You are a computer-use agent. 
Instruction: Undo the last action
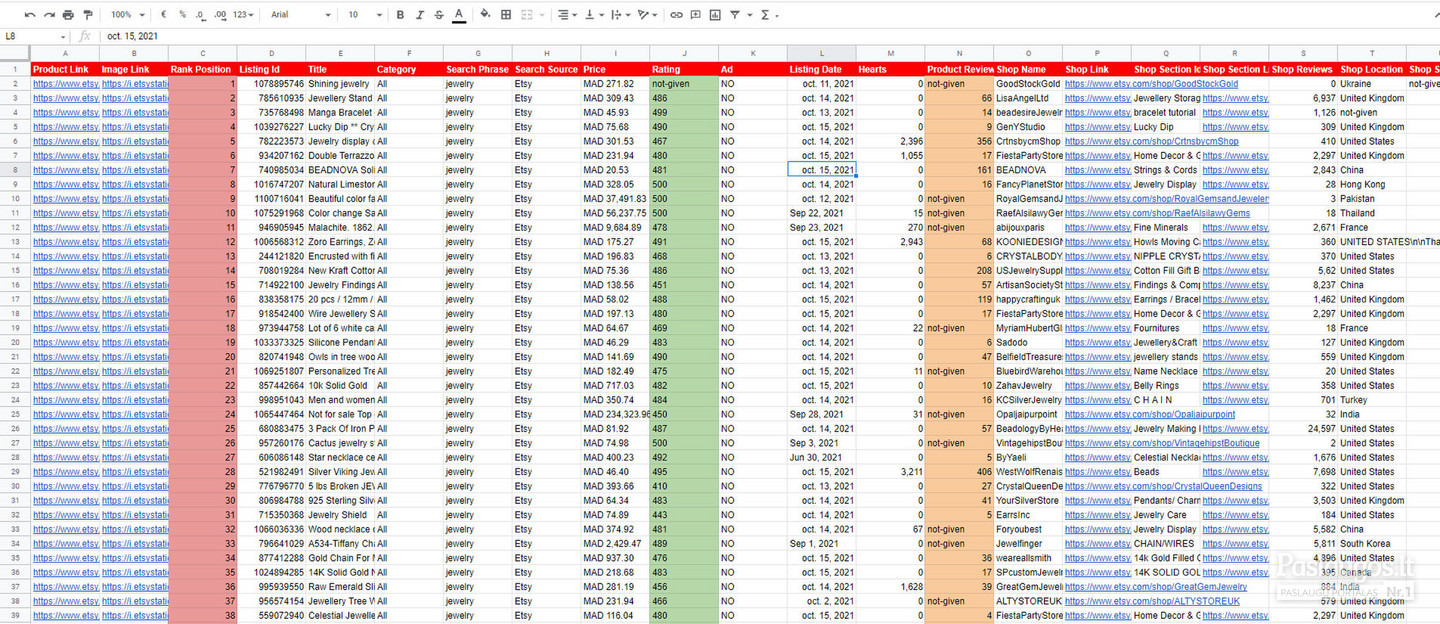click(x=30, y=15)
